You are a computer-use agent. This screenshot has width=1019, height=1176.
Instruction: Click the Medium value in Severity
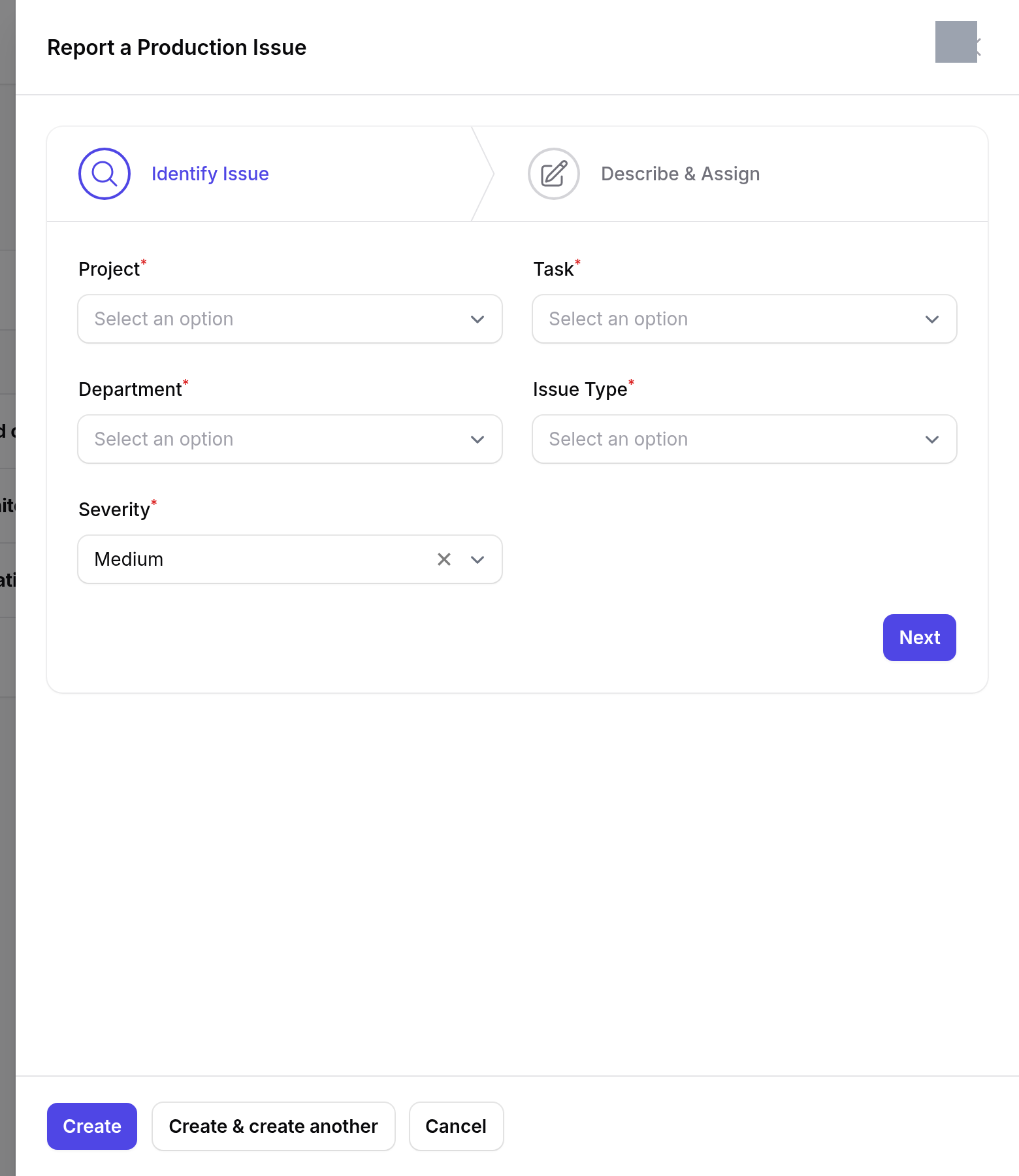pos(129,559)
